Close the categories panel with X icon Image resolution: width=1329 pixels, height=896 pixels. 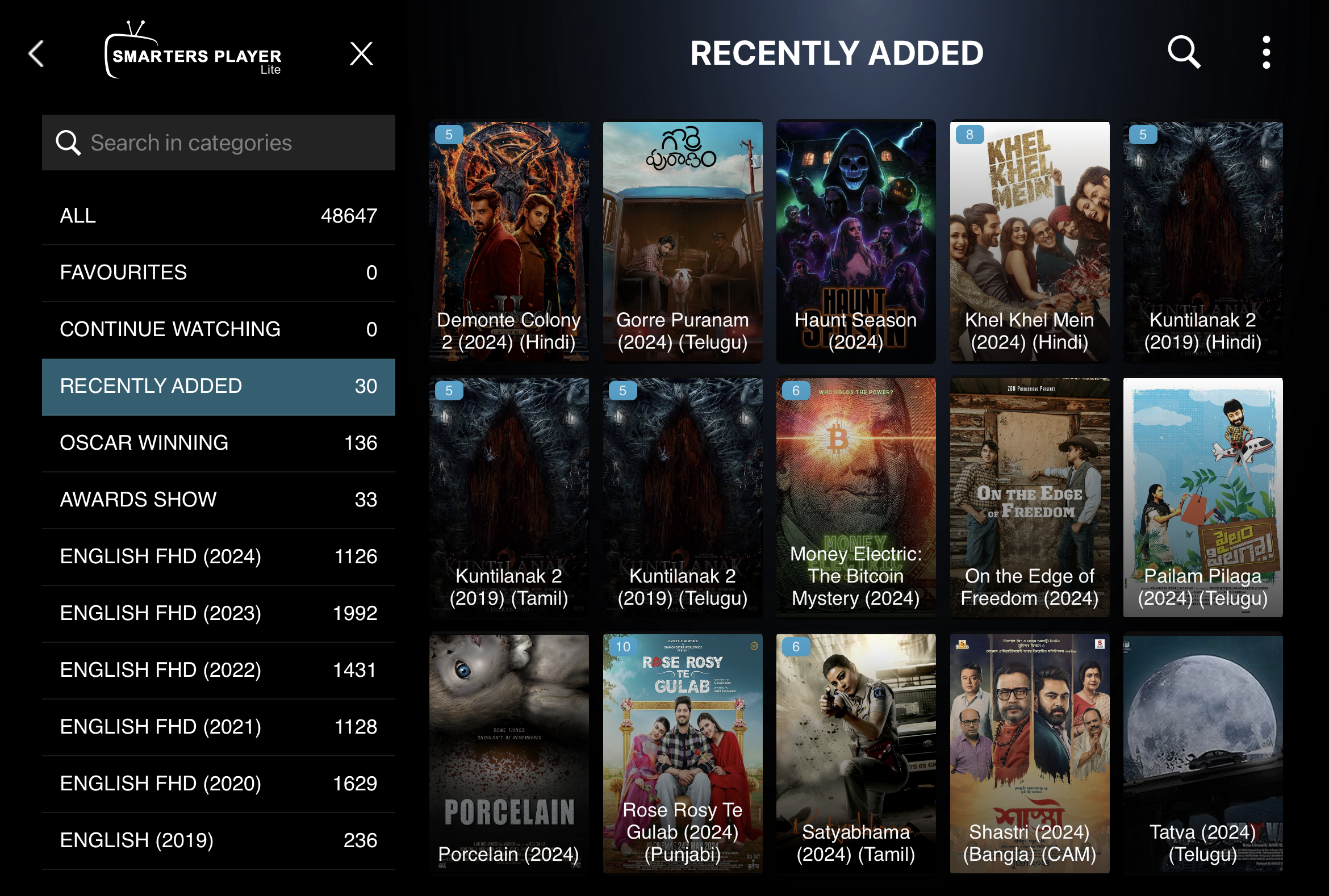(361, 54)
